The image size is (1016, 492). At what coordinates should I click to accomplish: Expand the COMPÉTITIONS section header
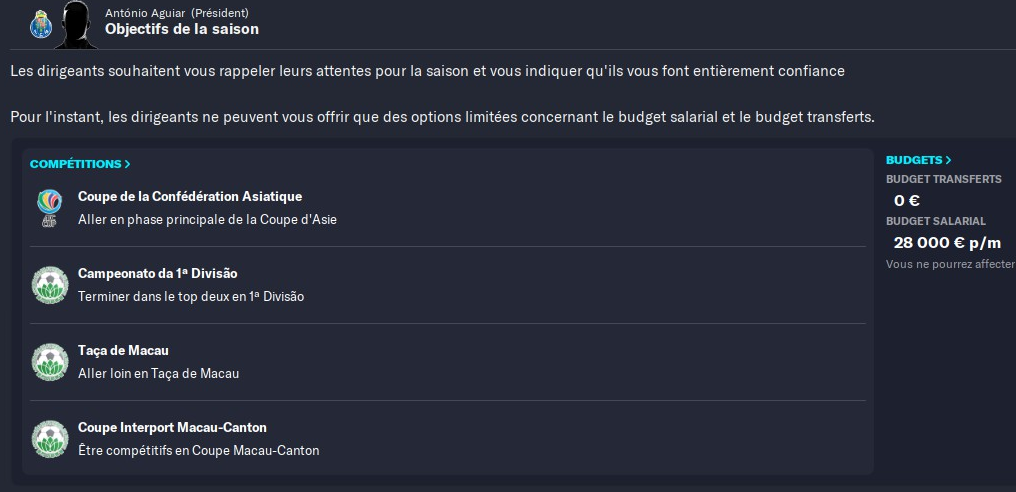coord(80,164)
